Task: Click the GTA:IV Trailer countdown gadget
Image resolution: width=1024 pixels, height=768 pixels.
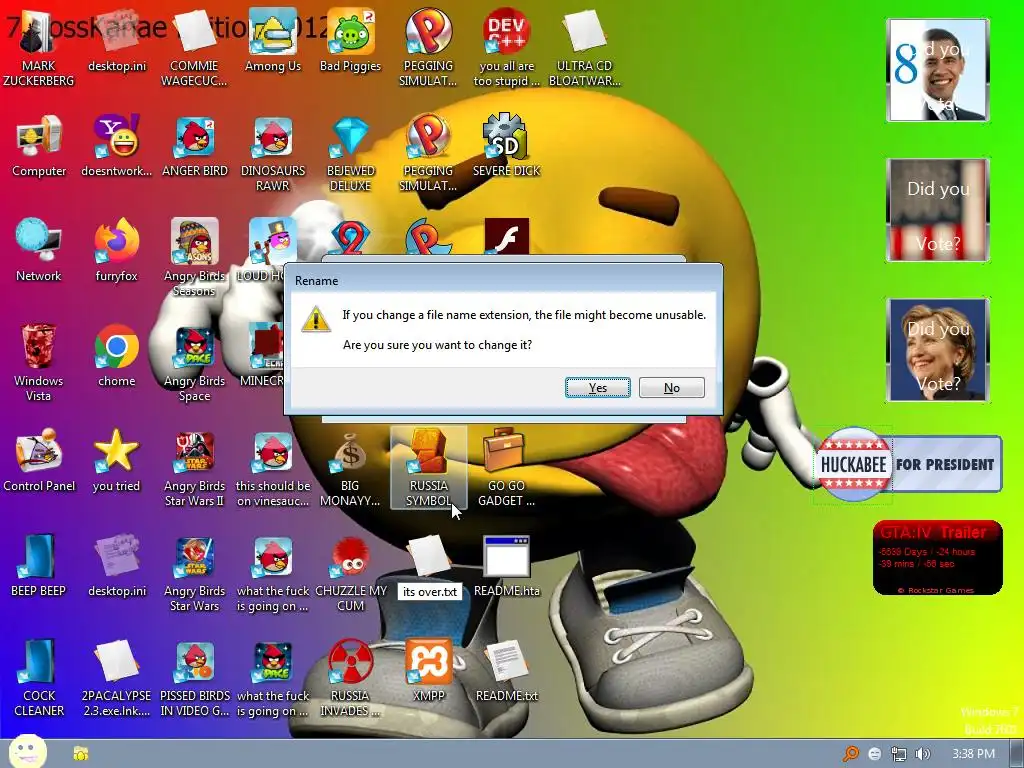Action: coord(937,558)
